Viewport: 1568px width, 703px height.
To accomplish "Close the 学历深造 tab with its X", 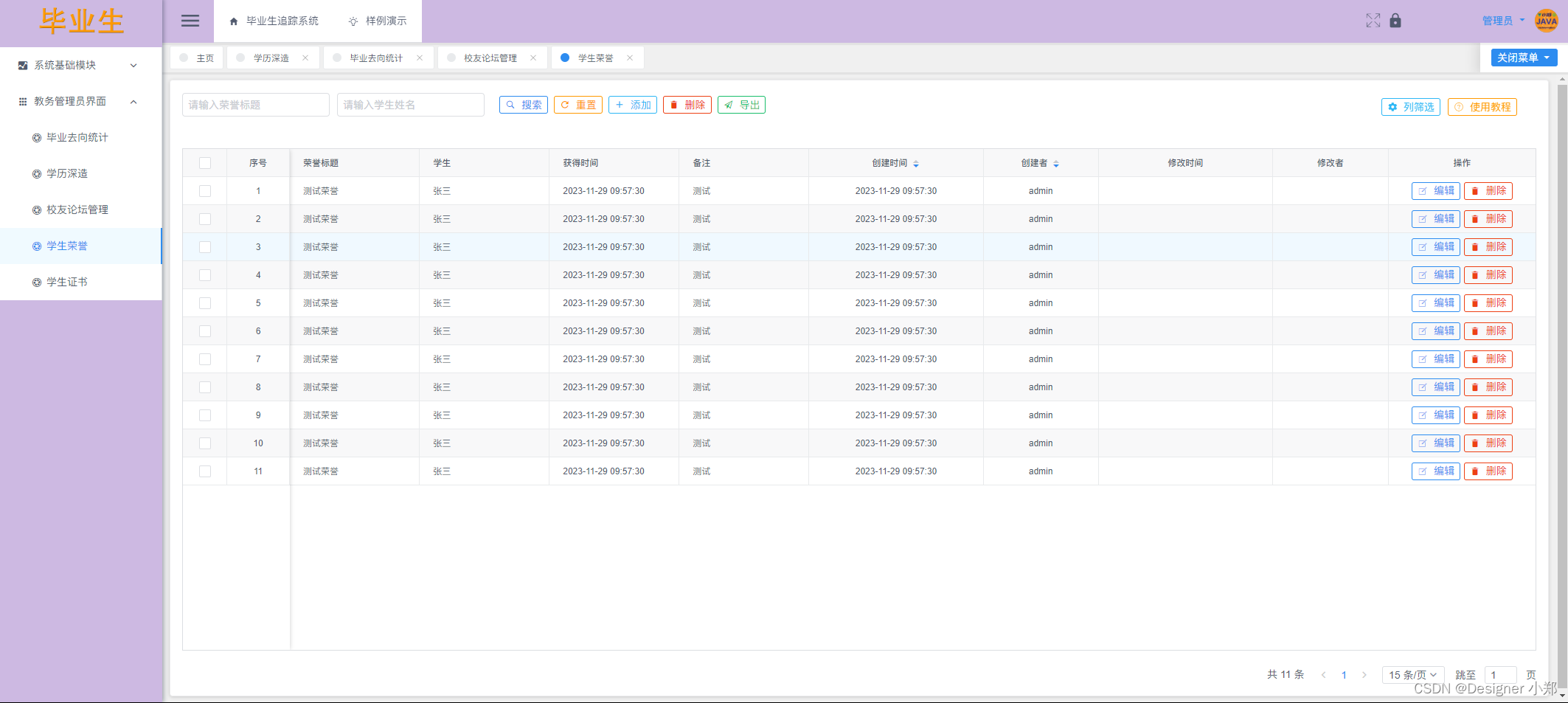I will (x=305, y=58).
